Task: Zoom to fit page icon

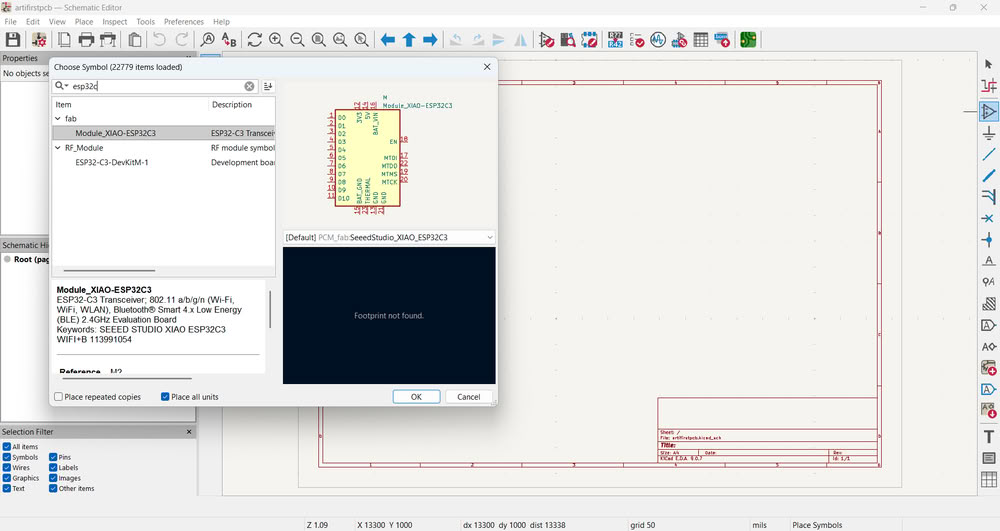Action: point(319,40)
